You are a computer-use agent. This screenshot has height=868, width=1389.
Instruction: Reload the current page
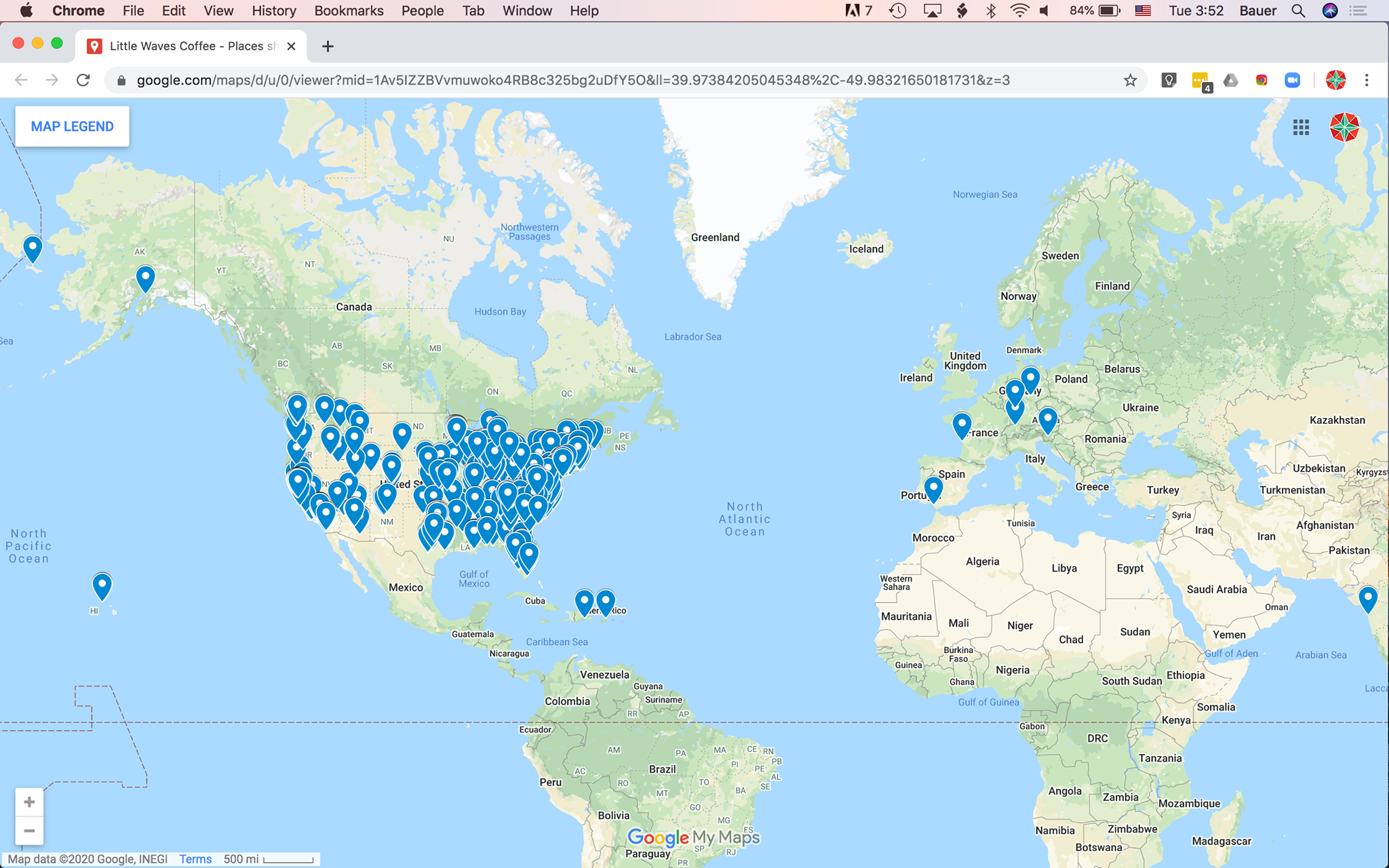point(83,80)
